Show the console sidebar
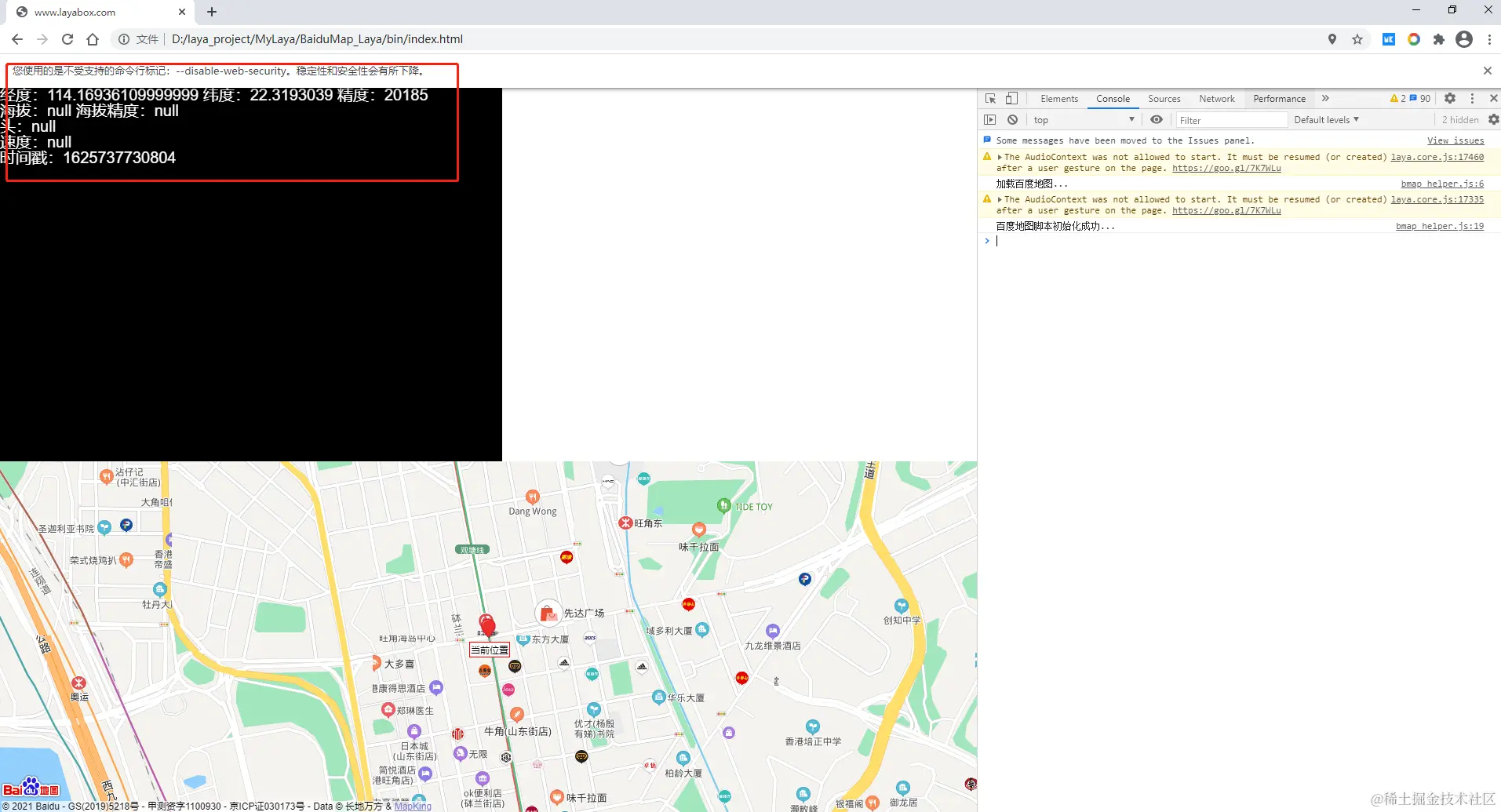 click(990, 120)
